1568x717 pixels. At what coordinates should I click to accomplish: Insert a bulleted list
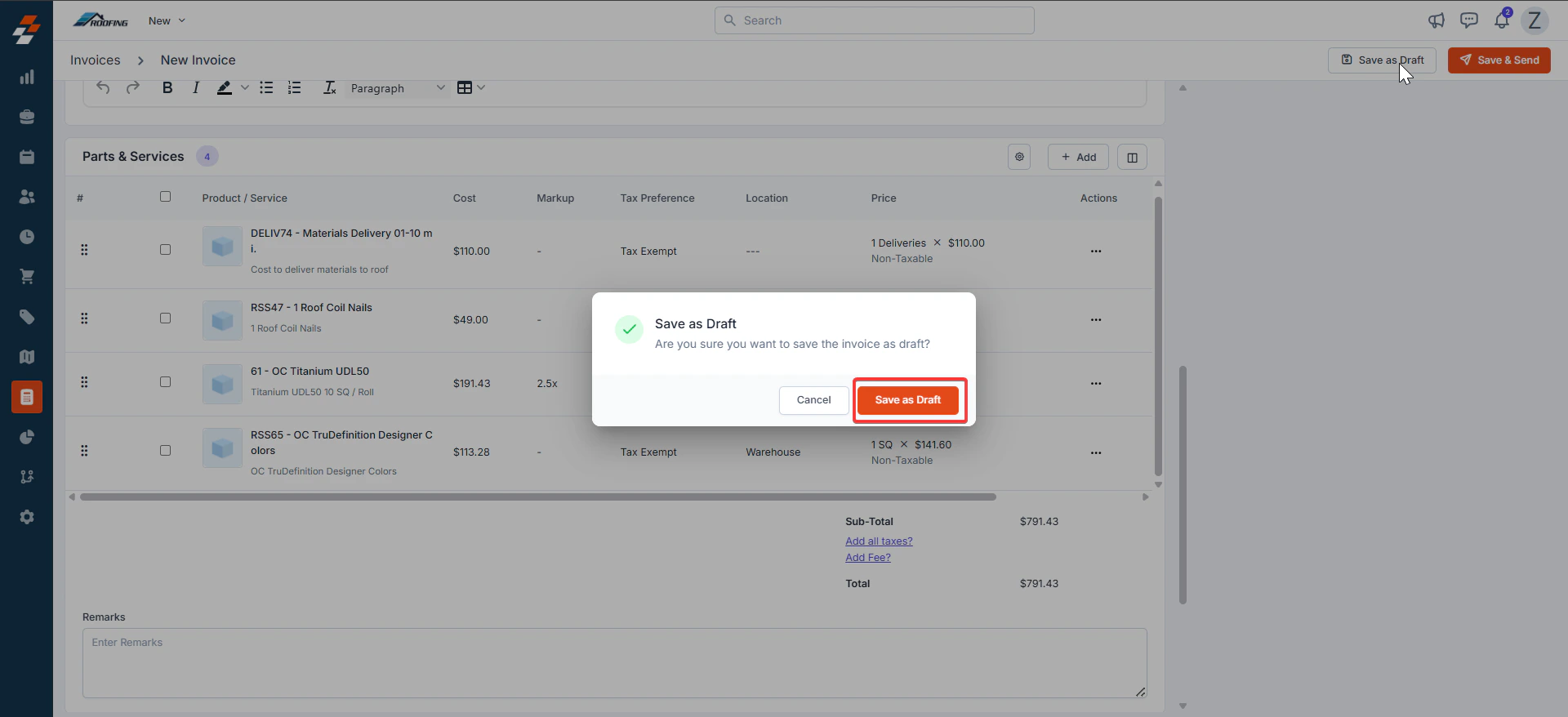[266, 87]
